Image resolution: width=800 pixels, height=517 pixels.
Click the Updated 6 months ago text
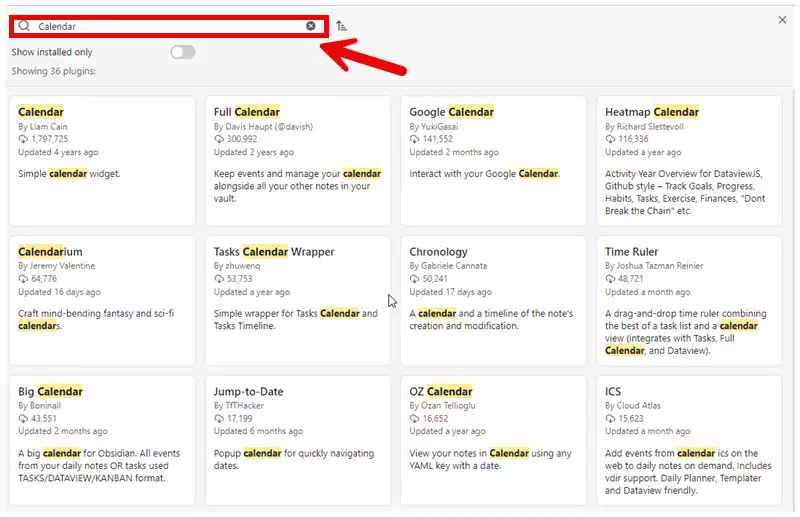[258, 431]
